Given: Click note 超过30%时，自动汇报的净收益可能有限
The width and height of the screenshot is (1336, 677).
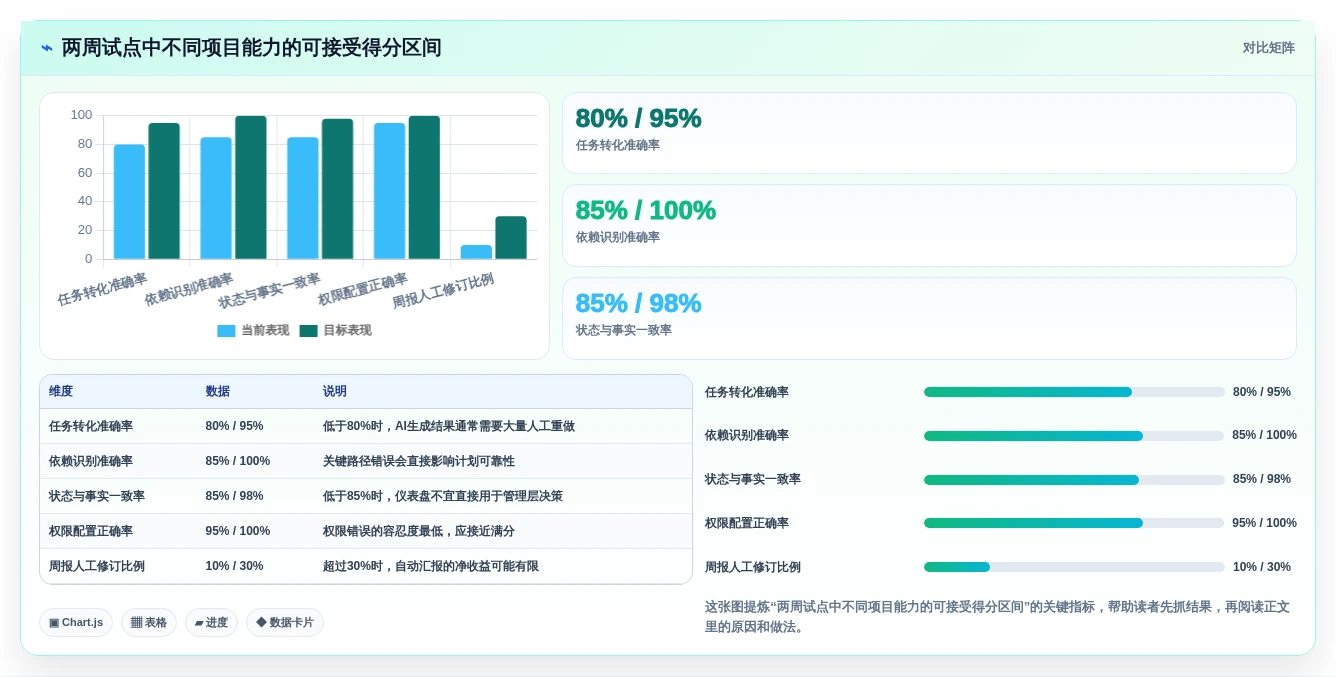Looking at the screenshot, I should [x=431, y=566].
